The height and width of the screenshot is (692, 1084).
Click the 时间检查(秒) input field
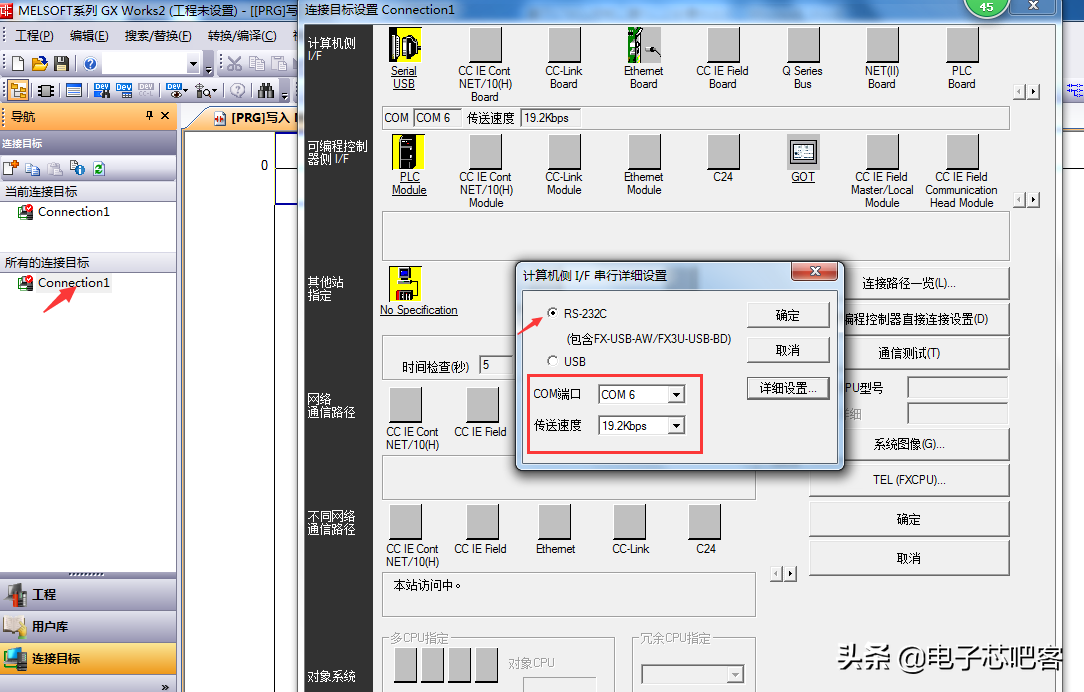pos(497,366)
